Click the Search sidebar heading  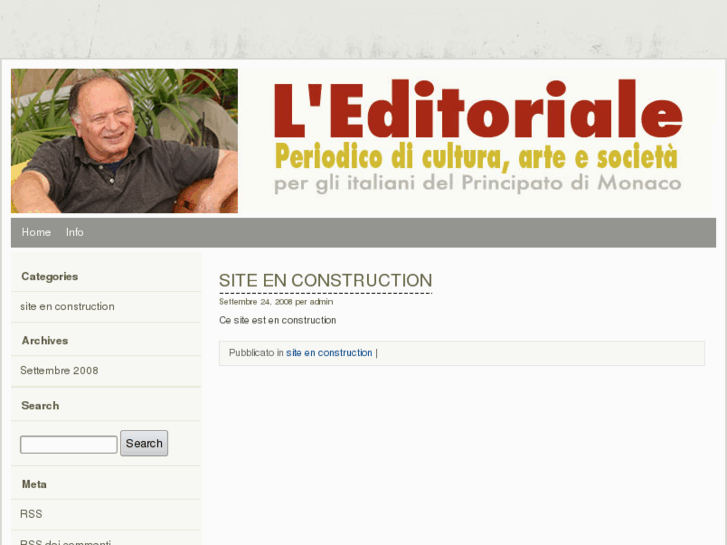tap(40, 405)
